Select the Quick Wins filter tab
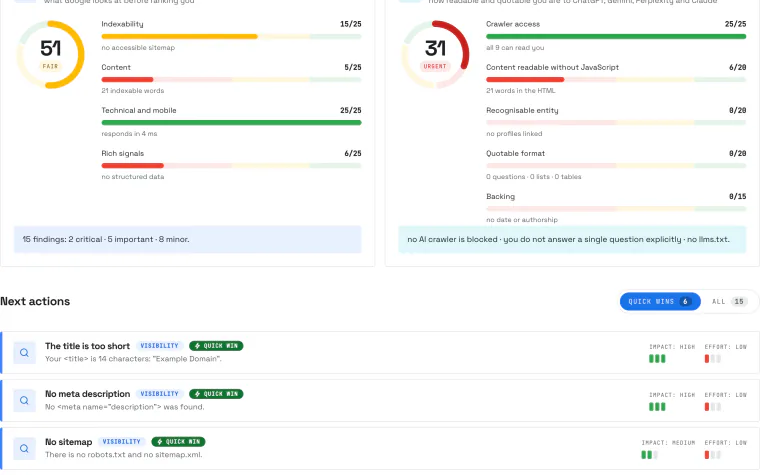The image size is (760, 475). coord(660,301)
